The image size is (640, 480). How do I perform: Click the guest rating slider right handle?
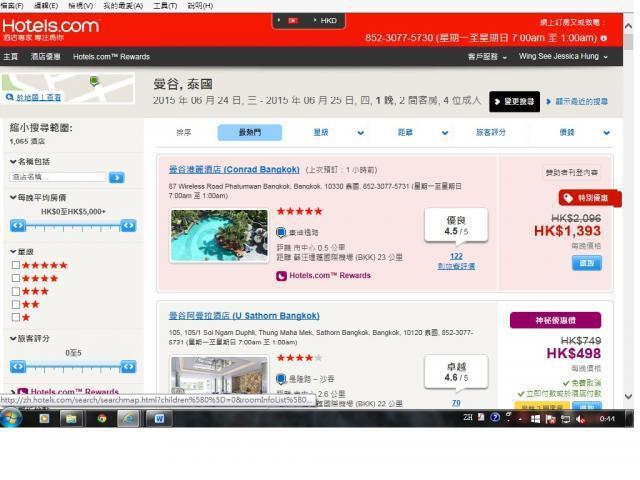coord(128,367)
